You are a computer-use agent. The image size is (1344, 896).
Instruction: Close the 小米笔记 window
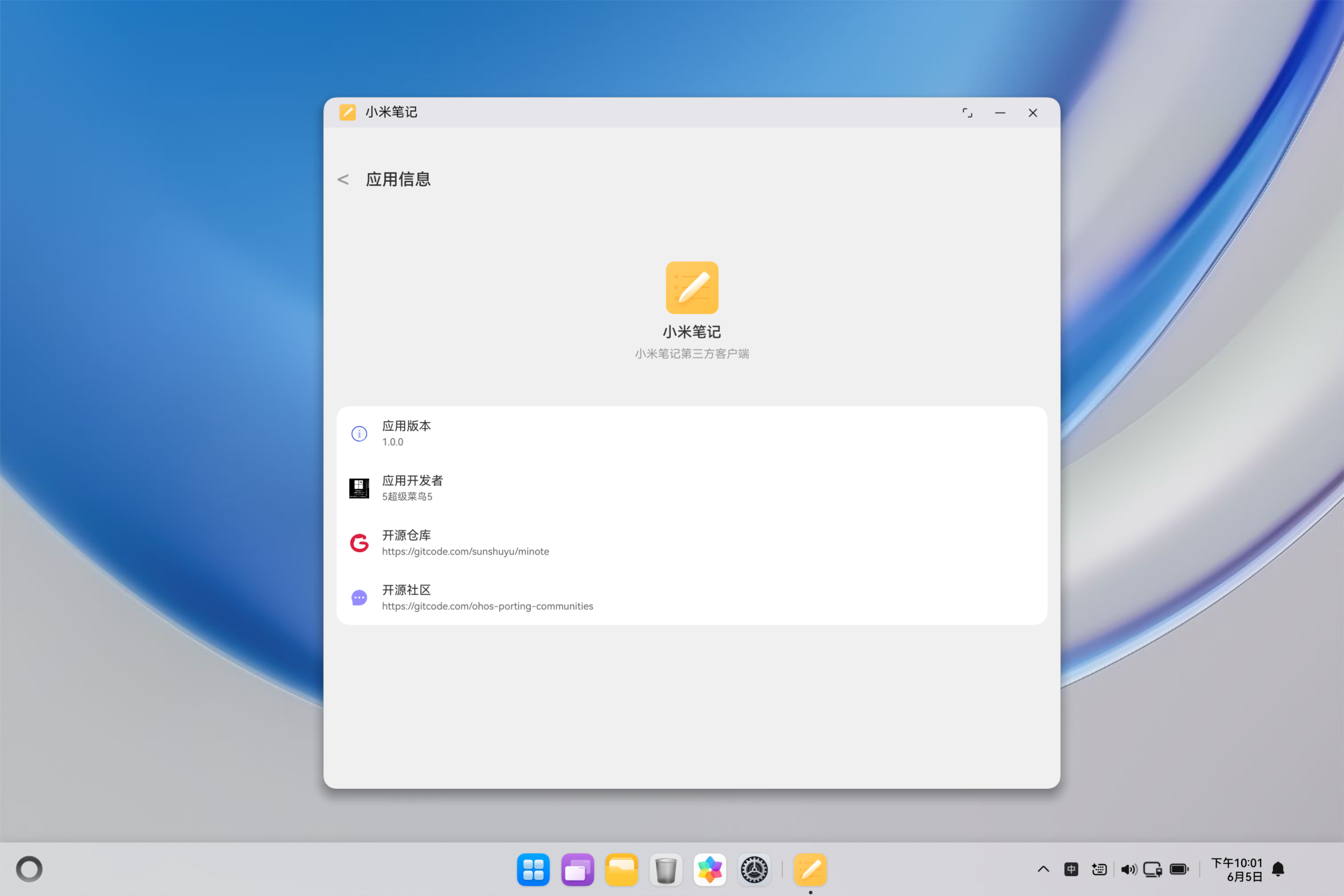(1033, 112)
